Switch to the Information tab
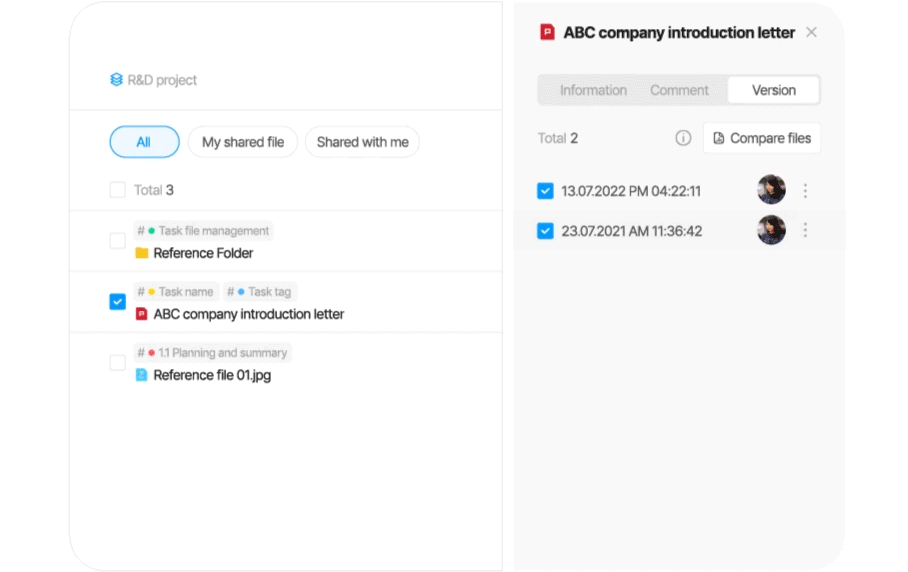This screenshot has height=572, width=908. coord(593,90)
